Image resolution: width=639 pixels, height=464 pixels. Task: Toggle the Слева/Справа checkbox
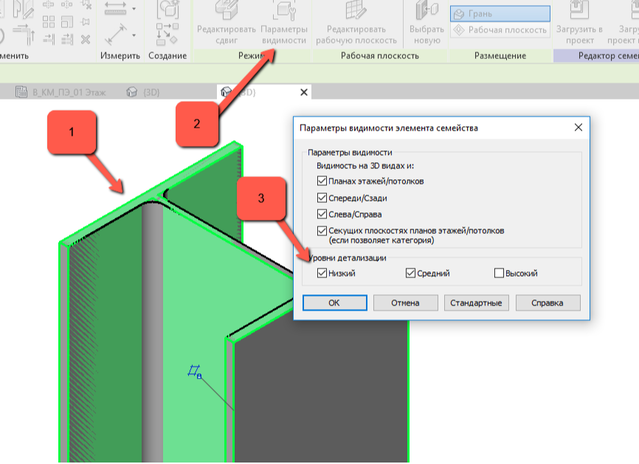click(x=322, y=214)
